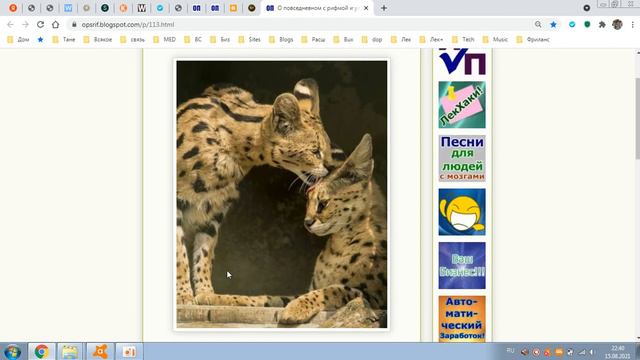Navigate forward with the forward arrow
Screen dimensions: 640x360
click(25, 24)
